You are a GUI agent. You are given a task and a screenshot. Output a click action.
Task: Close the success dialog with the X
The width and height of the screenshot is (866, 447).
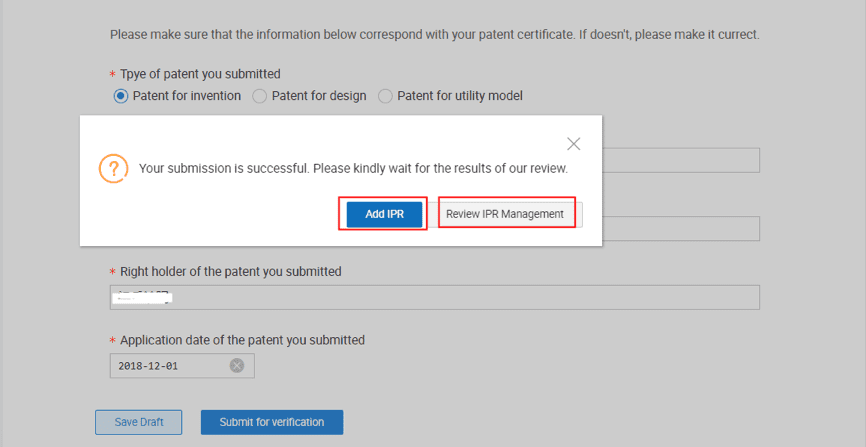pyautogui.click(x=573, y=144)
